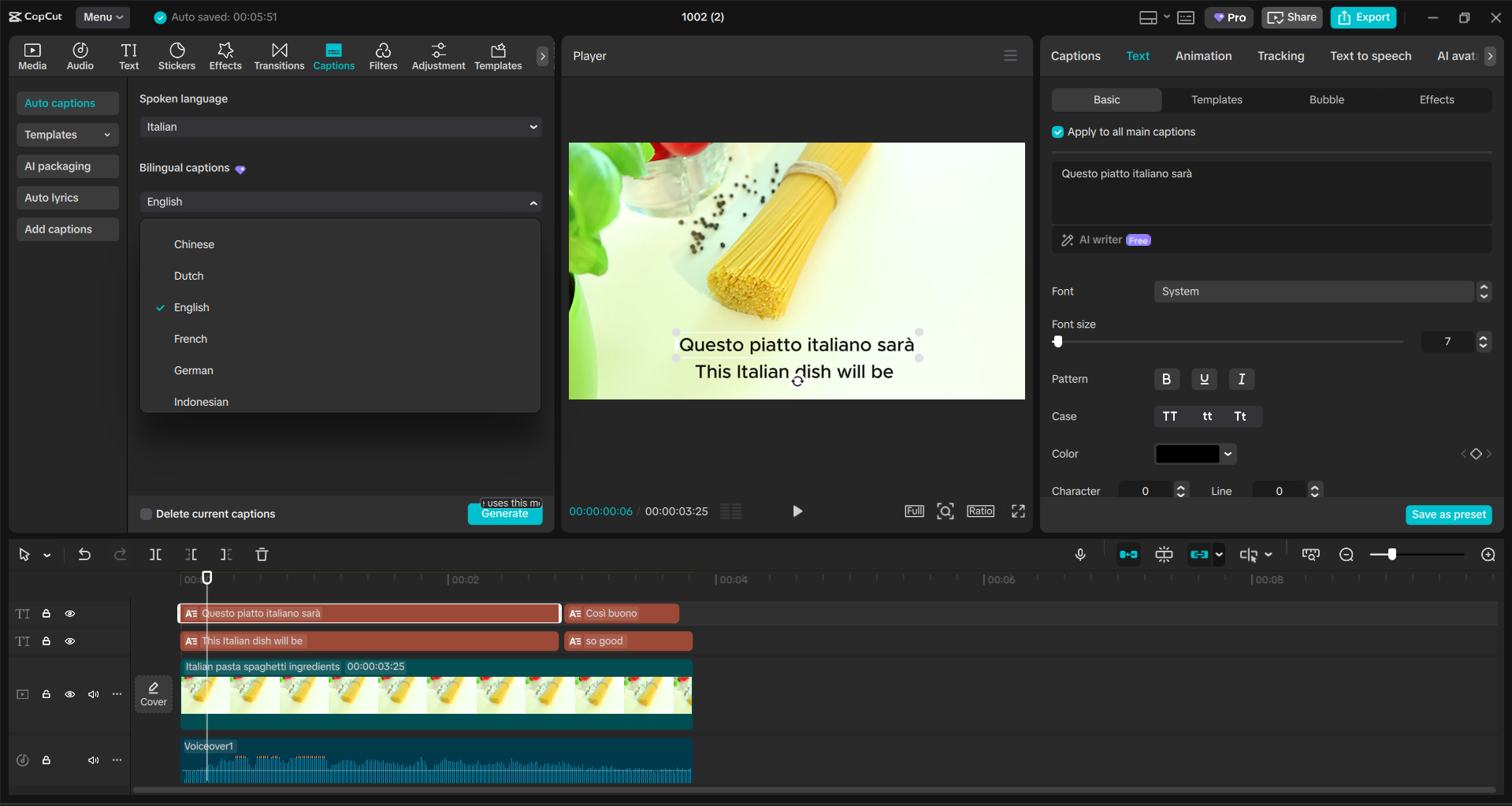Check Delete current captions
1512x806 pixels.
coord(146,514)
